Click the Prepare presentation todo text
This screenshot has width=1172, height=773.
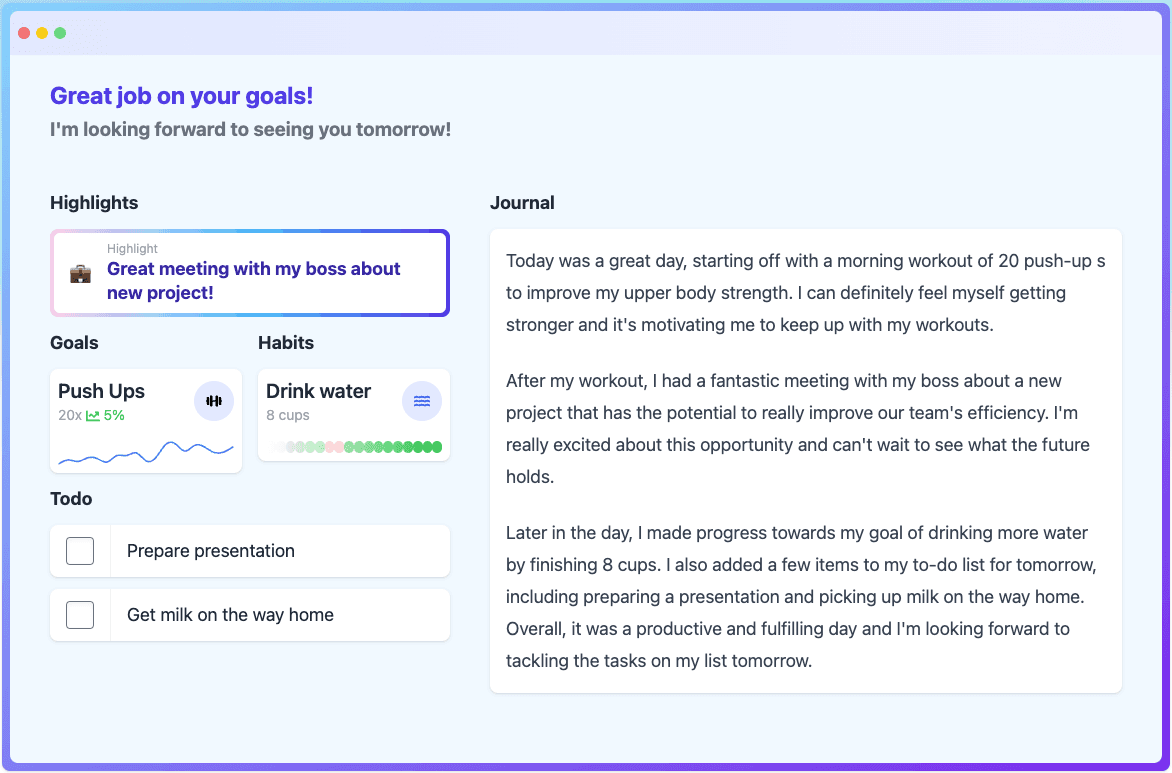click(211, 551)
